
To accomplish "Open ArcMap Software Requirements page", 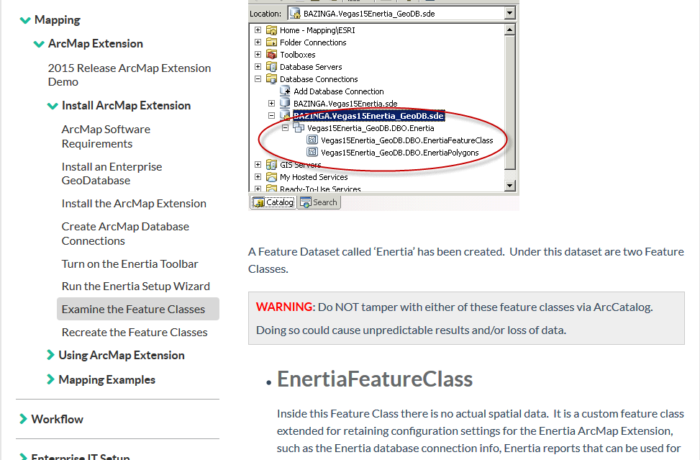I will pyautogui.click(x=106, y=137).
